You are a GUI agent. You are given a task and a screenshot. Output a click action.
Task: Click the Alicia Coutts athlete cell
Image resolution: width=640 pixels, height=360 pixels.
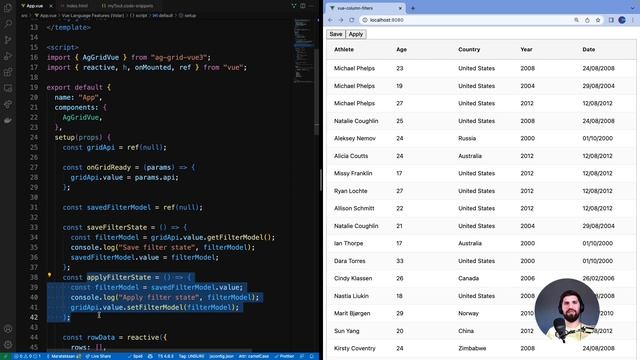pos(351,156)
